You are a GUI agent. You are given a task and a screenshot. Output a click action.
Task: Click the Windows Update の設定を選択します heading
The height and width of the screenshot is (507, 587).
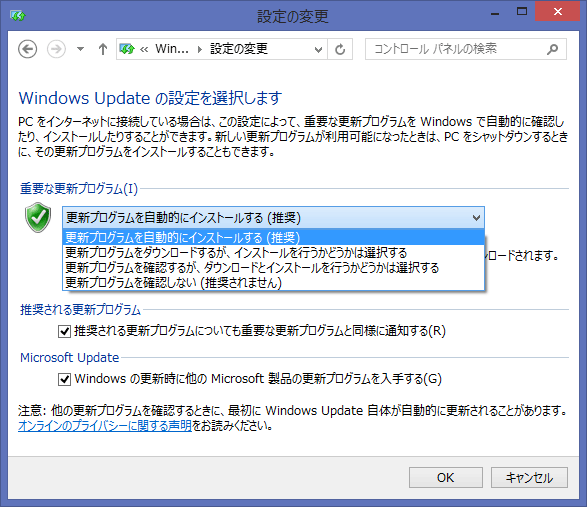[150, 98]
